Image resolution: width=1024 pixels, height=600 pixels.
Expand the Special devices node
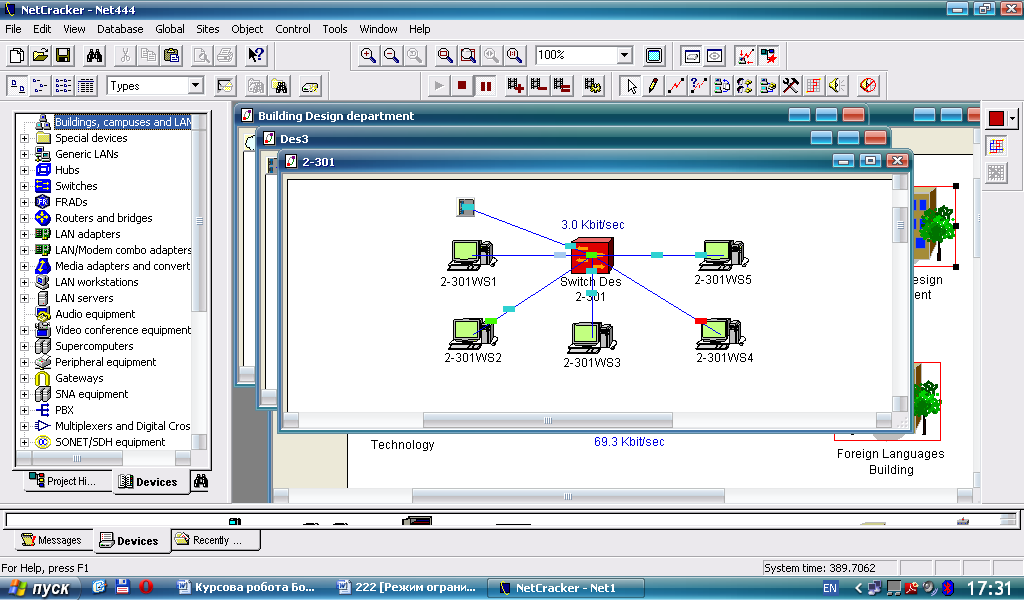pyautogui.click(x=24, y=138)
